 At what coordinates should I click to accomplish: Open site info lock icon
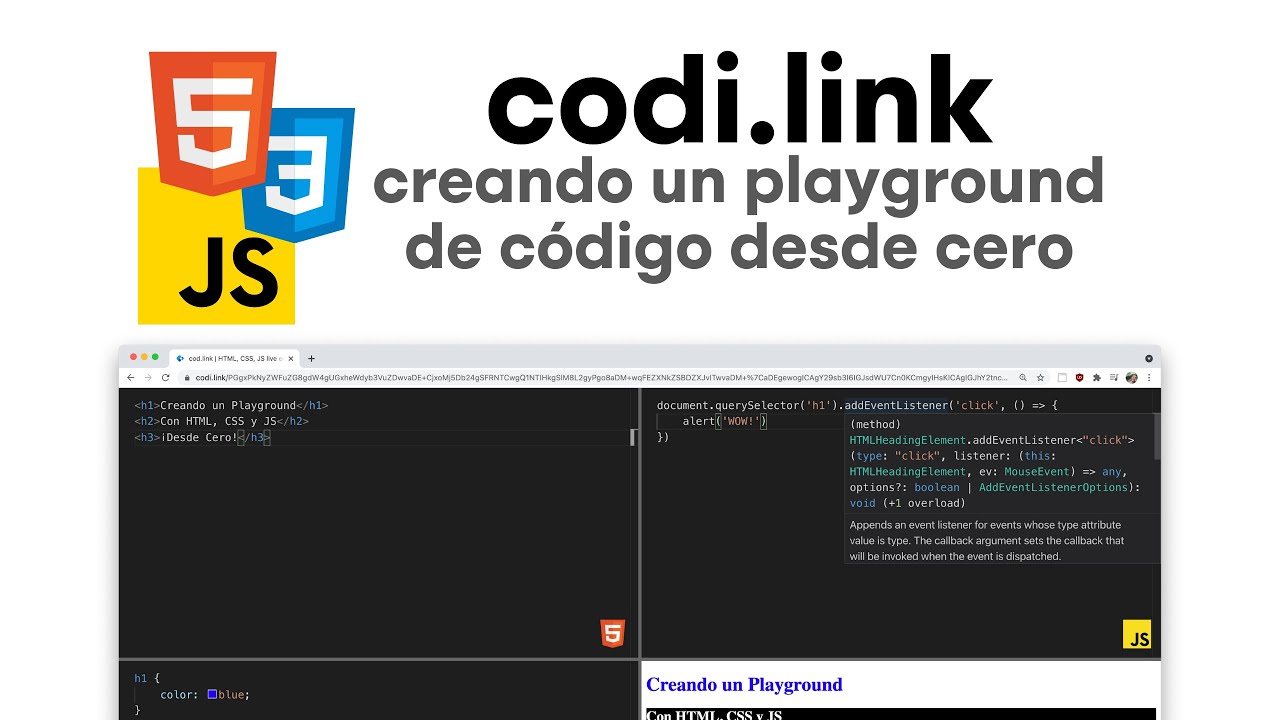coord(187,378)
